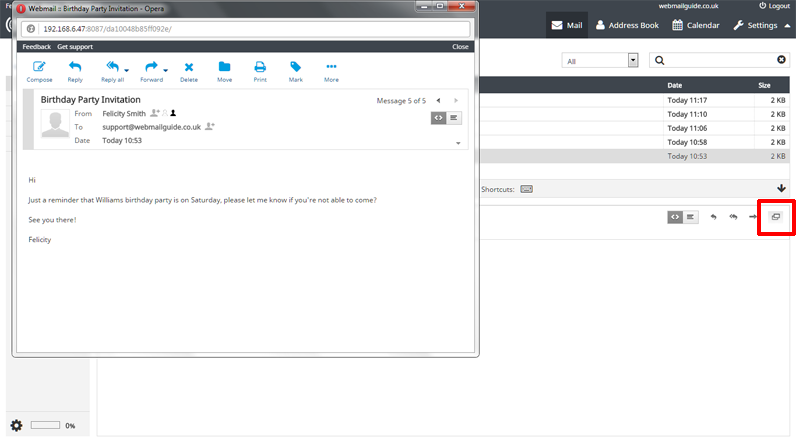Screen dimensions: 796x448
Task: Switch popup to HTML view
Action: point(438,118)
